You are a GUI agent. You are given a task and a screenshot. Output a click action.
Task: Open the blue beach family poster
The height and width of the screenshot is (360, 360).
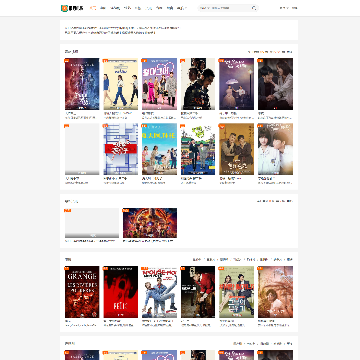coord(159,149)
